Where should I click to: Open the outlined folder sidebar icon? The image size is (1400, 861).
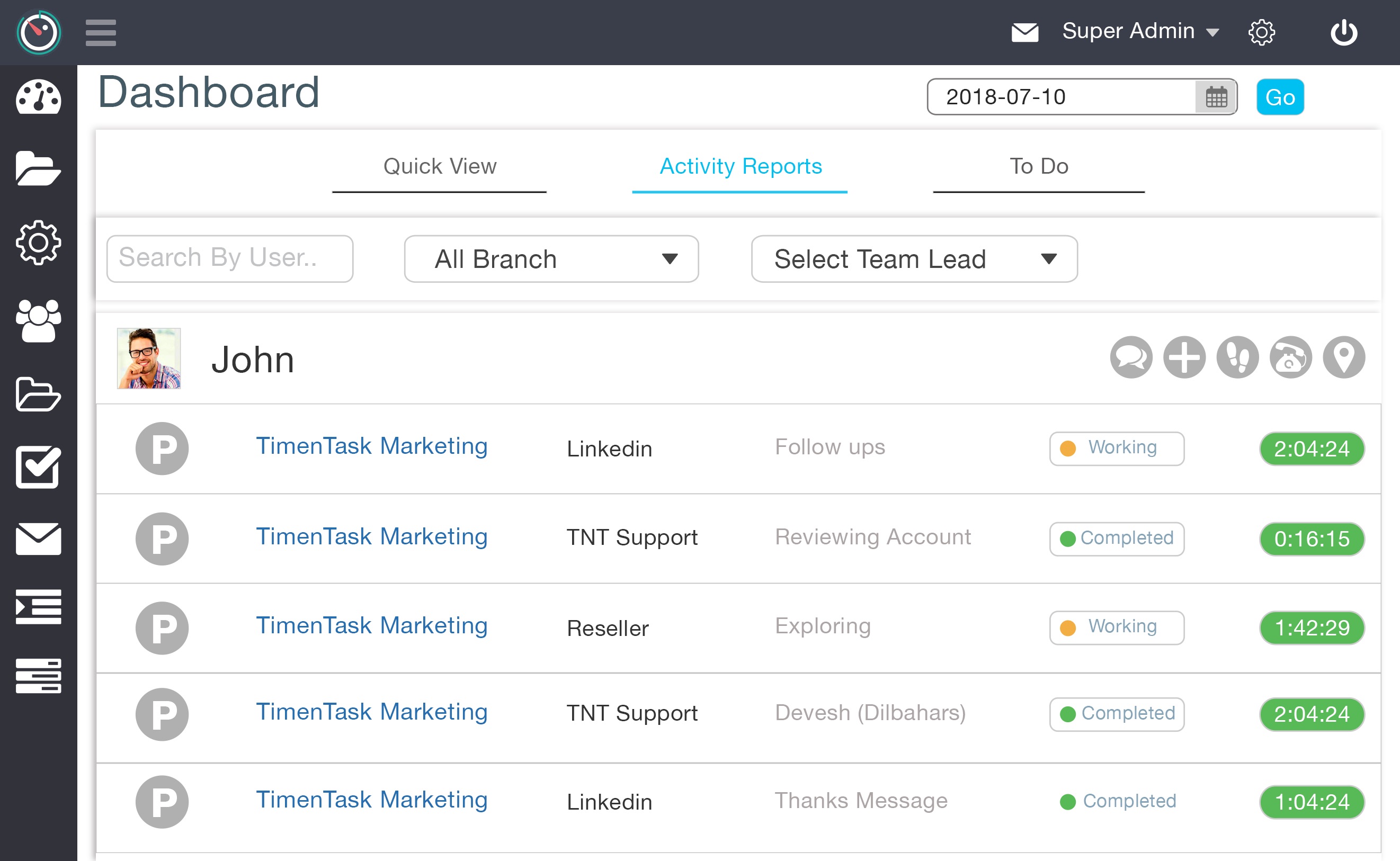coord(39,394)
